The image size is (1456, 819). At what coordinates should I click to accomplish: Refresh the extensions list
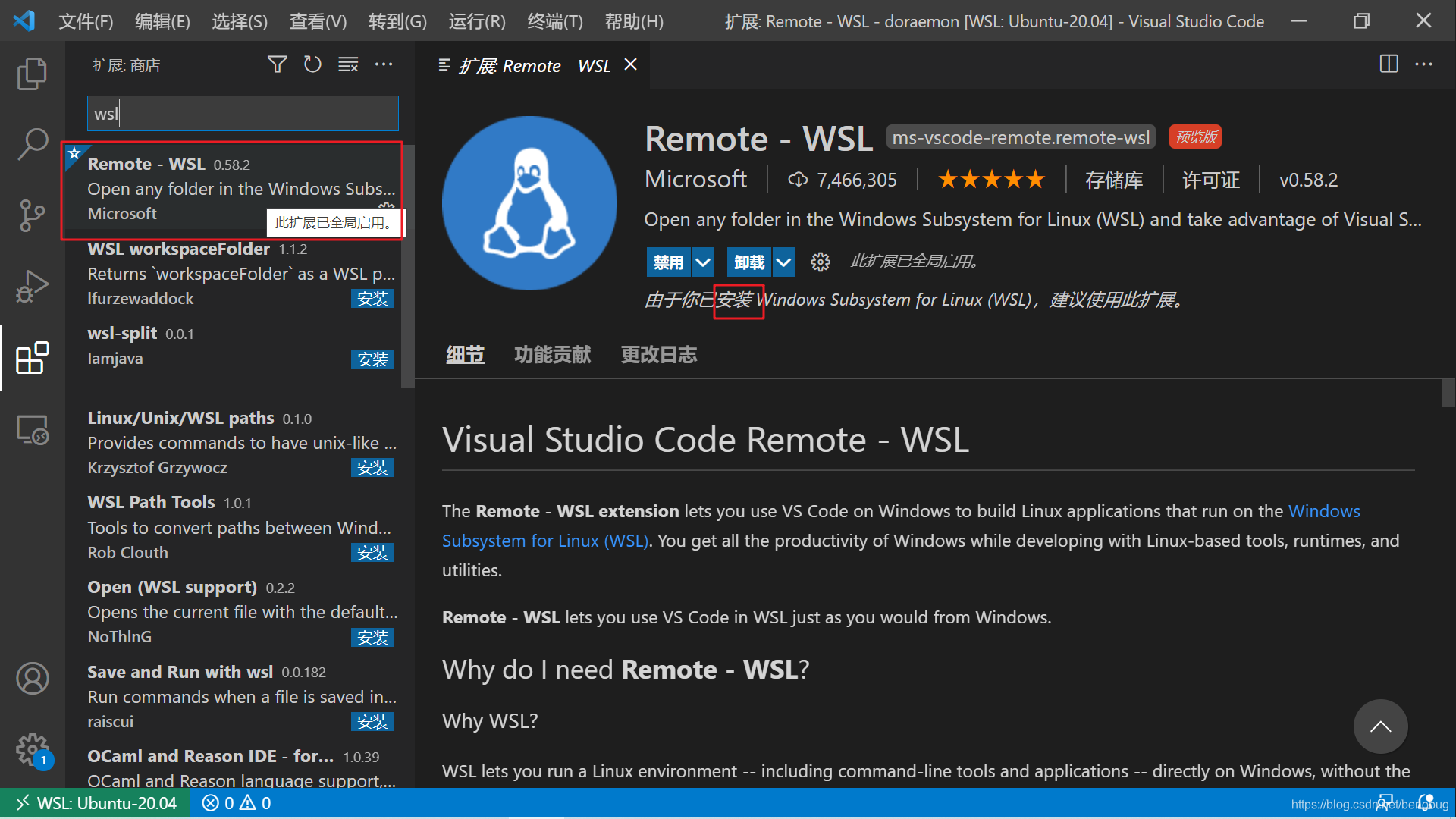312,64
